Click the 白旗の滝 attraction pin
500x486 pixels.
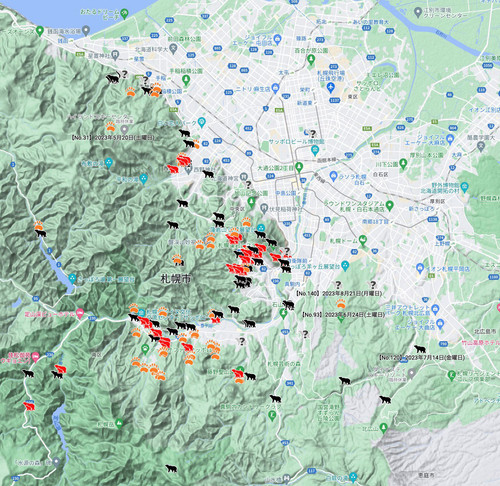tap(353, 477)
